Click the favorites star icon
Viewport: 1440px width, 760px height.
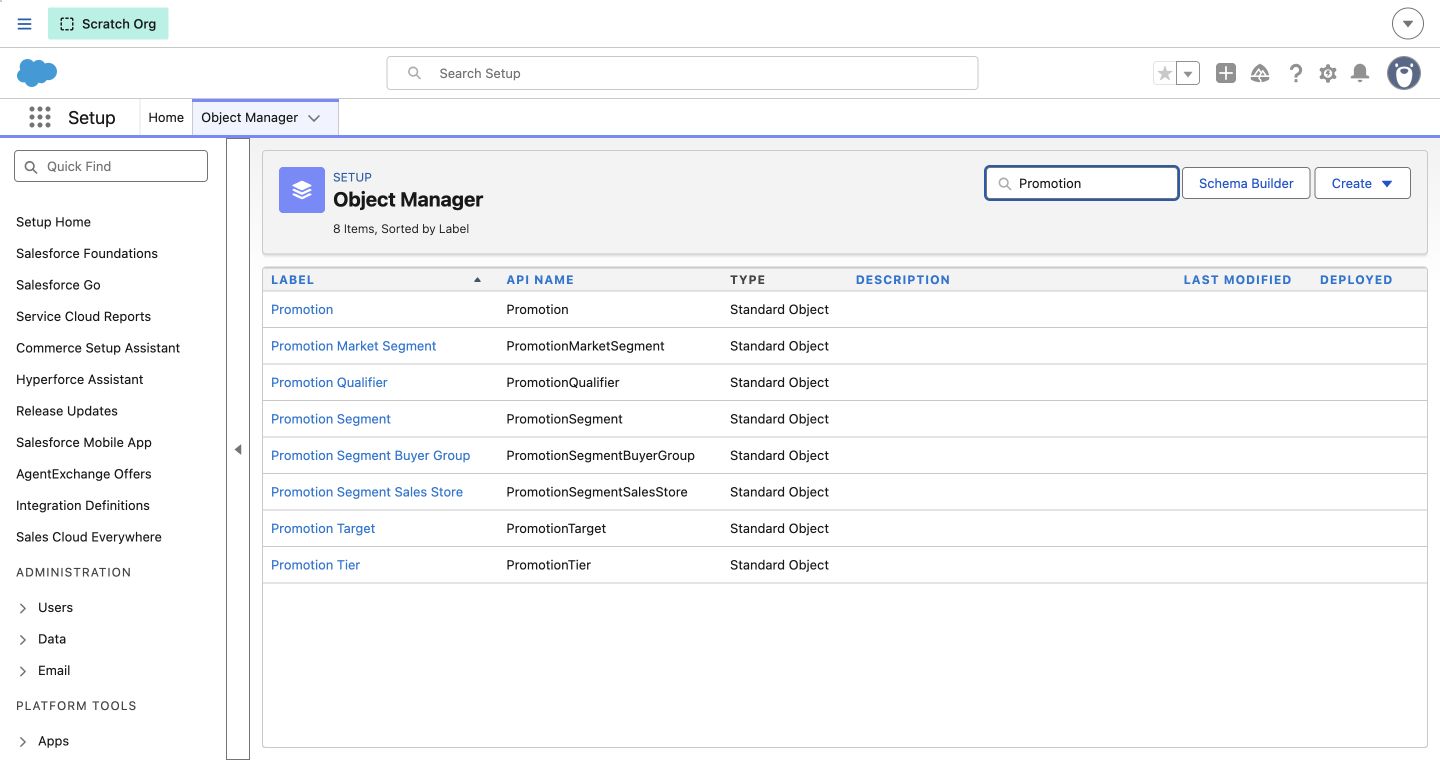1164,73
